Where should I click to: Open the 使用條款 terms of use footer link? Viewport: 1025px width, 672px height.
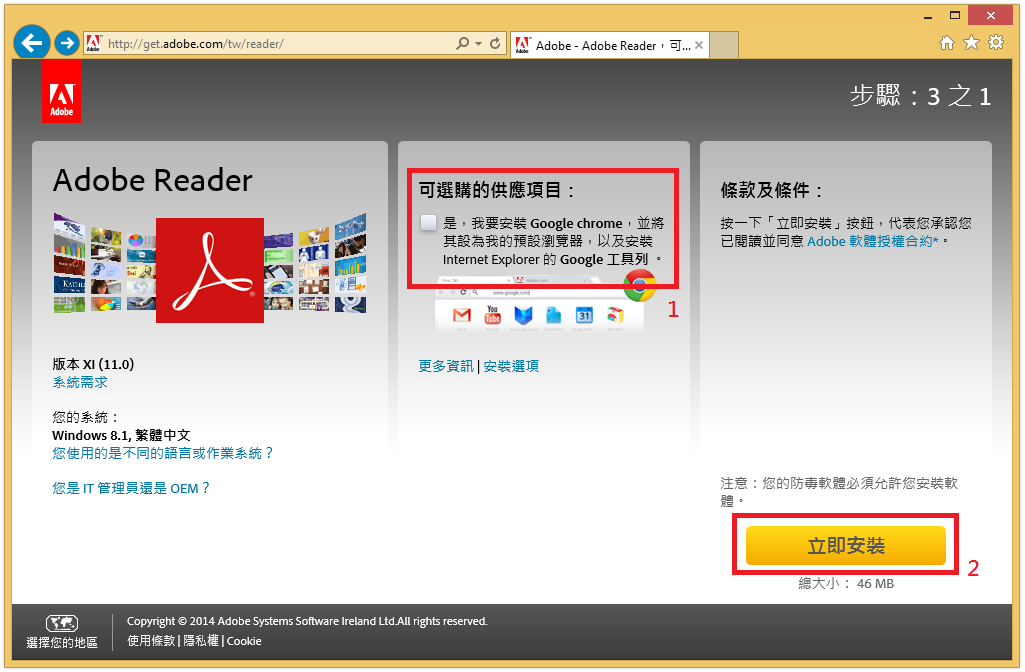pos(151,641)
